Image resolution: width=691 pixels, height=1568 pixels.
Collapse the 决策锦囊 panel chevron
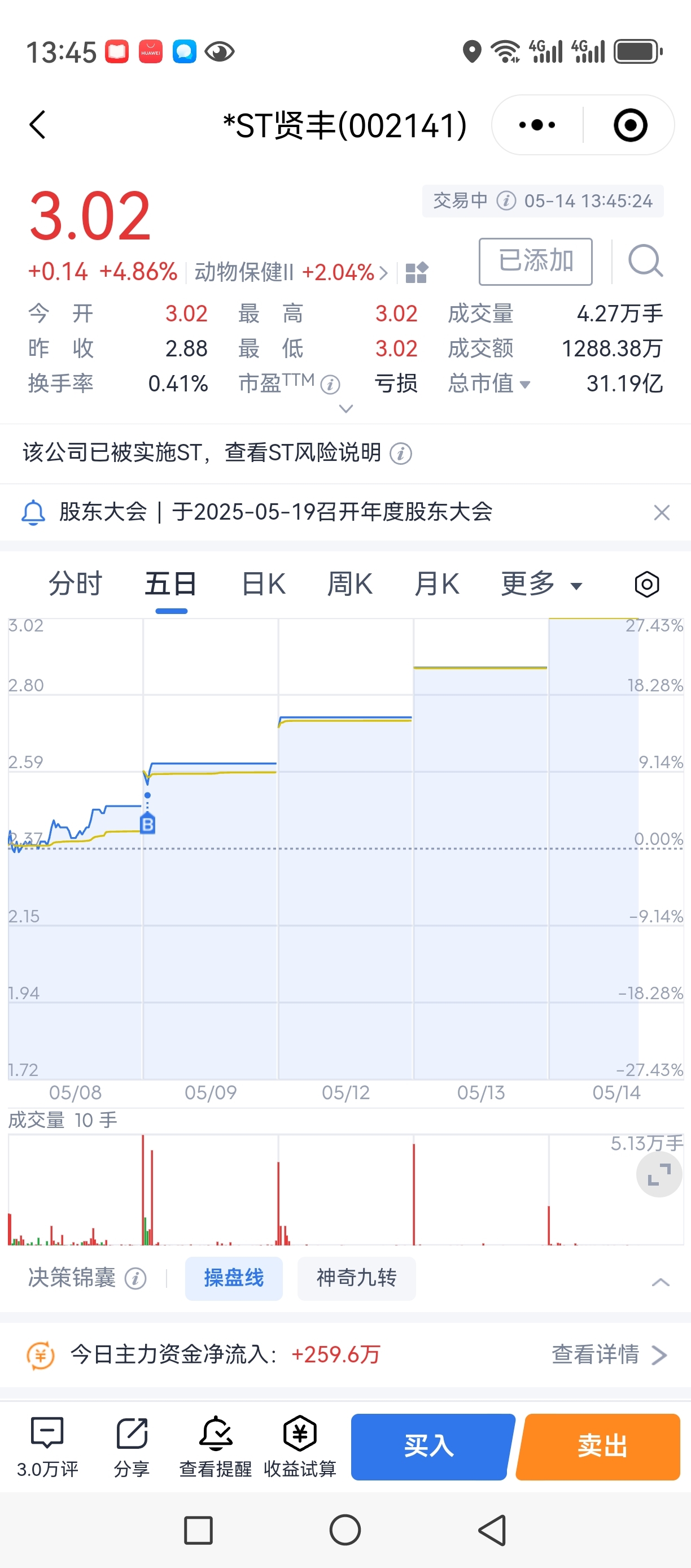point(661,1282)
